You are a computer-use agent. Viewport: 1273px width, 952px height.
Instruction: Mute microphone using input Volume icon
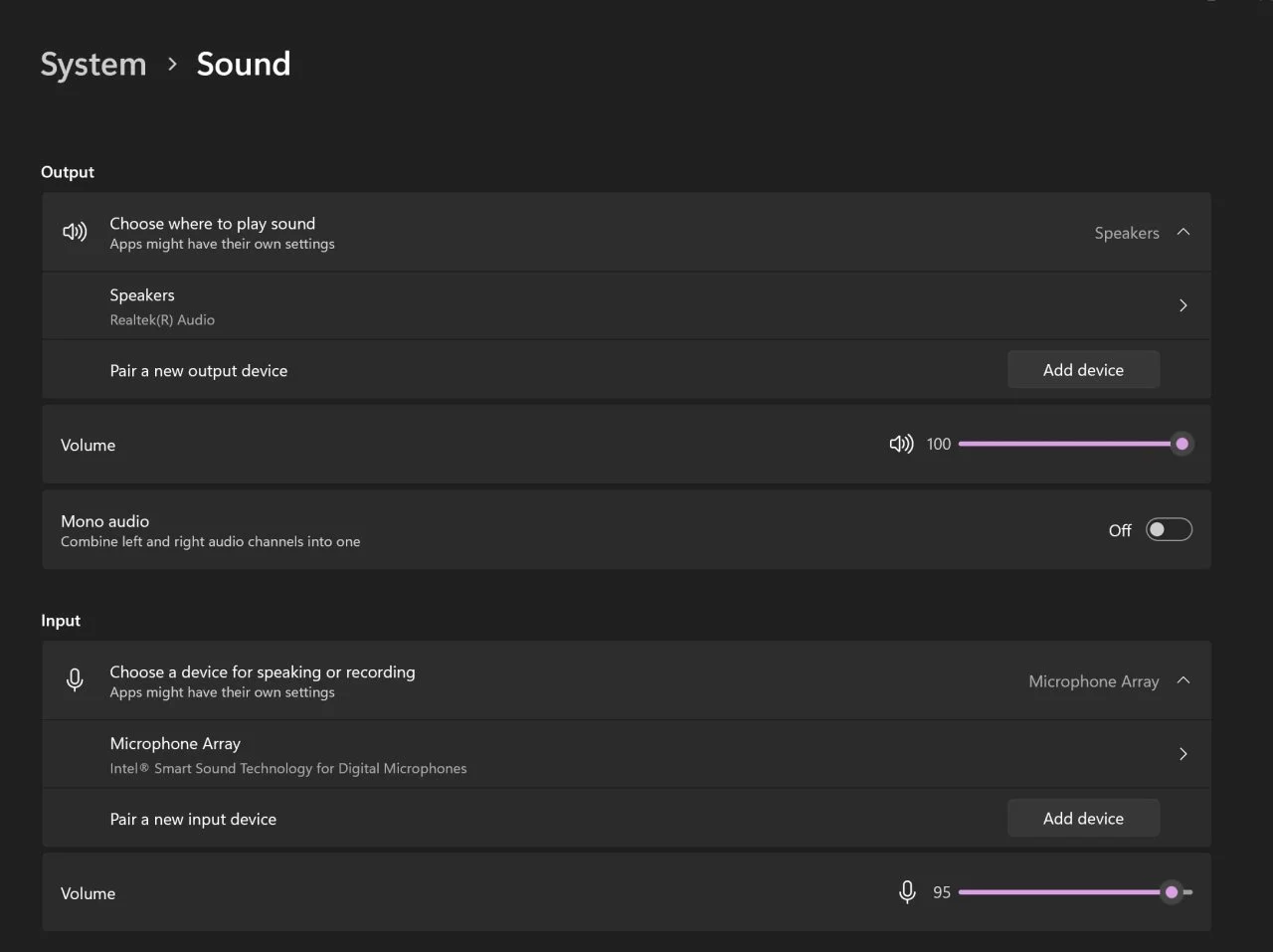click(x=907, y=892)
